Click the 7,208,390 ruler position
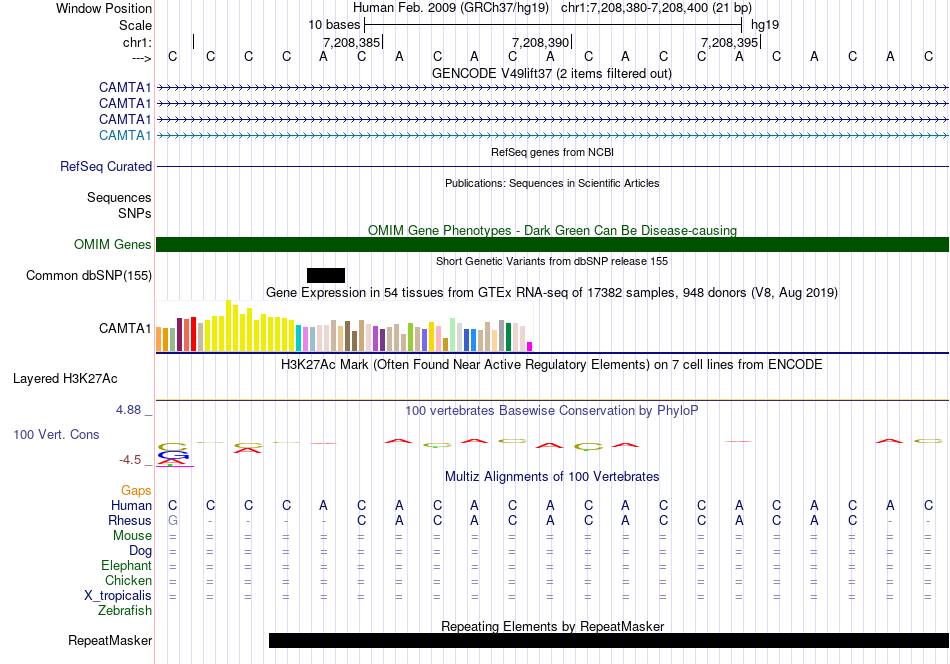950x664 pixels. 540,42
